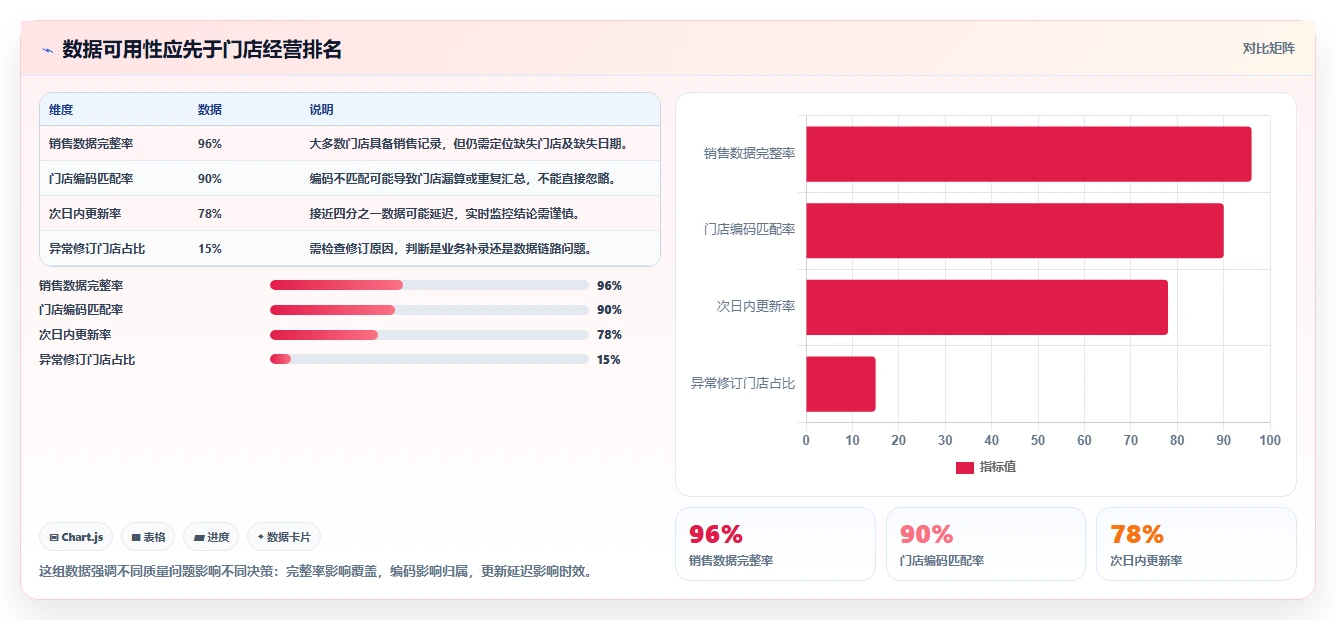Click the 15% value in the table
This screenshot has width=1336, height=620.
click(210, 249)
